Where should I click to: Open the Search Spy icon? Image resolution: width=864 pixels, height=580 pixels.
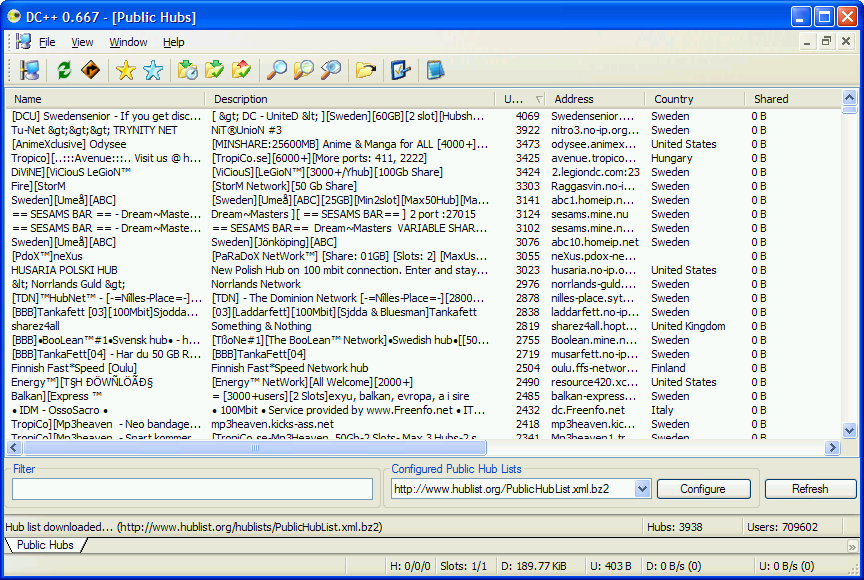click(331, 71)
